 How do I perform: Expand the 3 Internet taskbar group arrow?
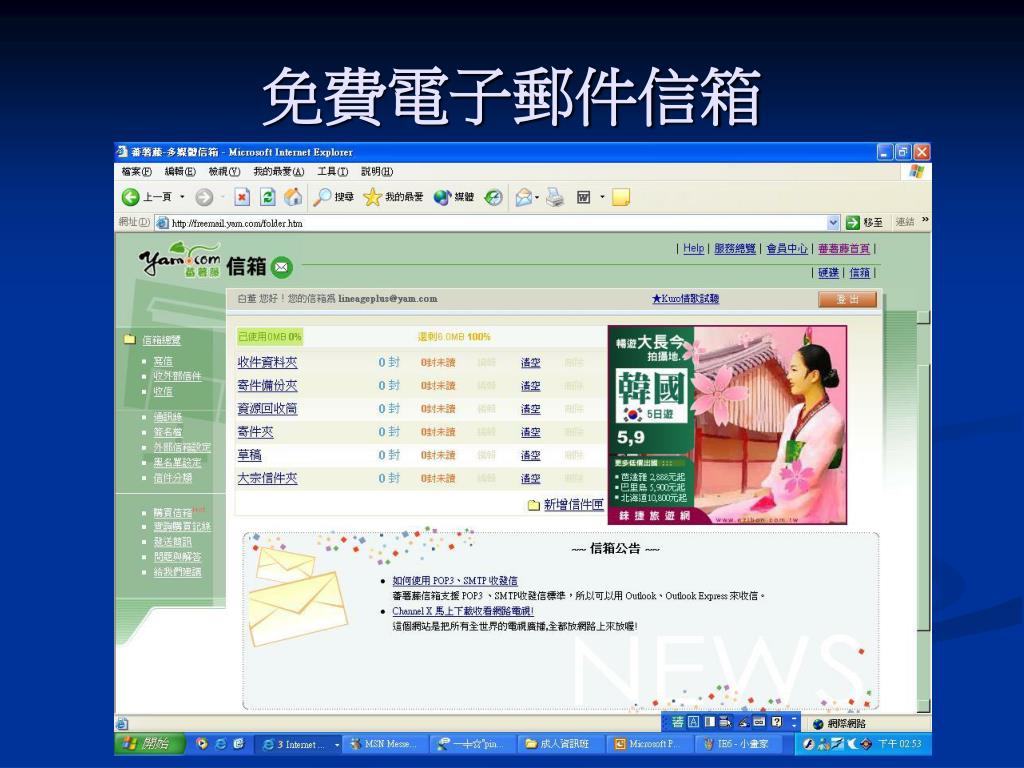point(337,744)
